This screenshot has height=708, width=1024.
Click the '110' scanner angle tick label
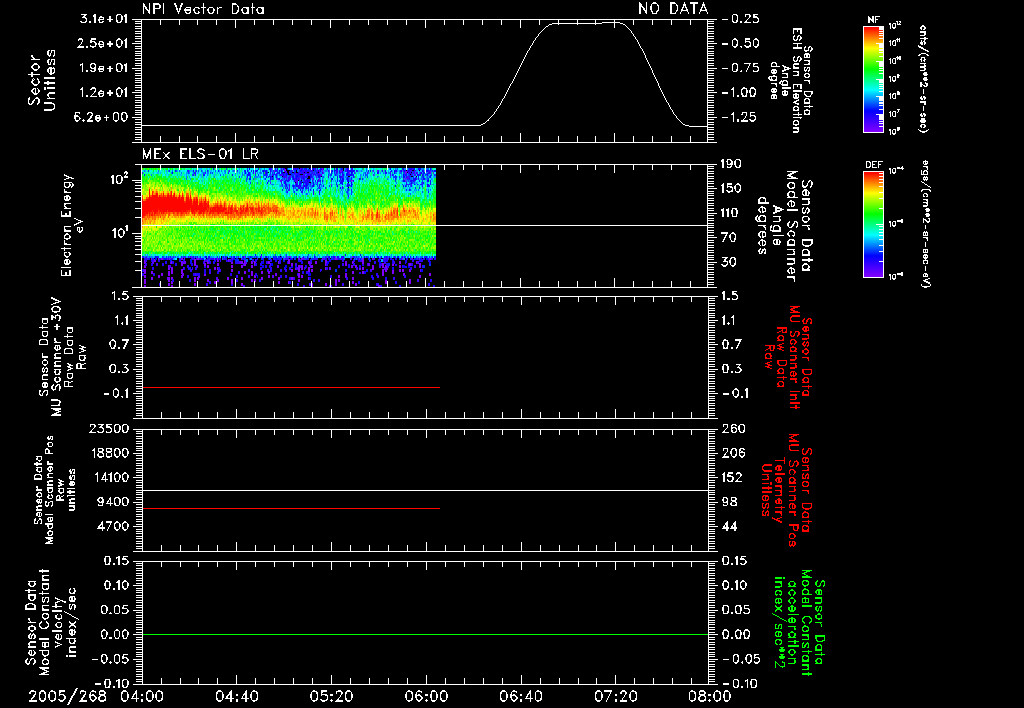[x=731, y=213]
